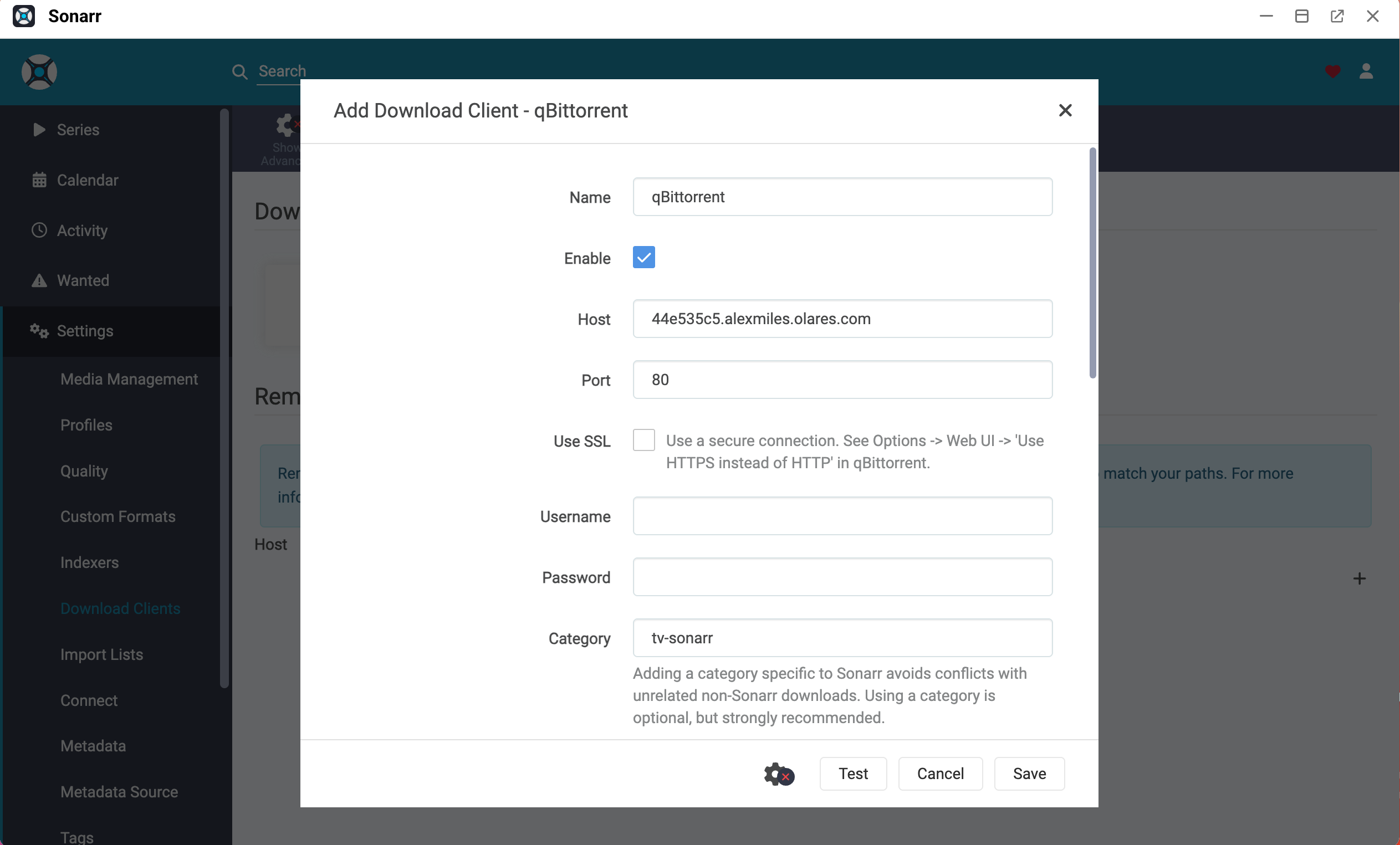Click the open-in-browser icon in titlebar
Viewport: 1400px width, 845px height.
point(1337,16)
